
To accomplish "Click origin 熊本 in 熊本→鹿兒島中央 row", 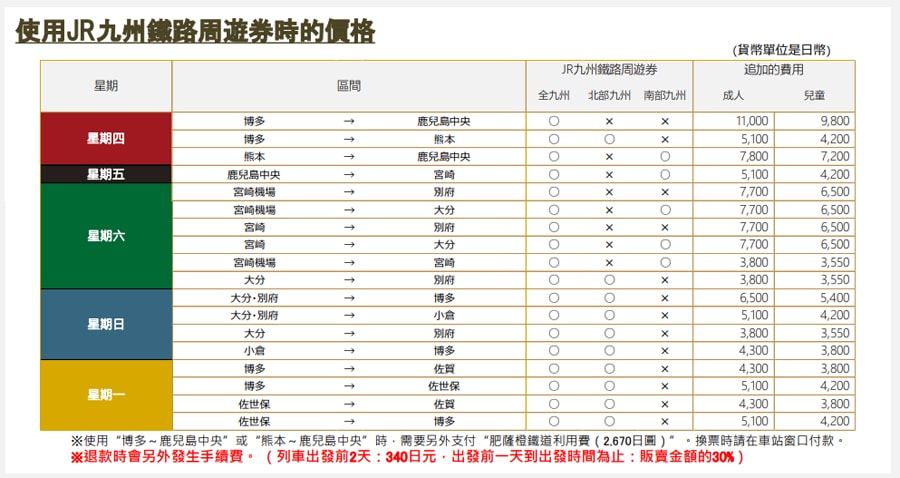I will (254, 157).
